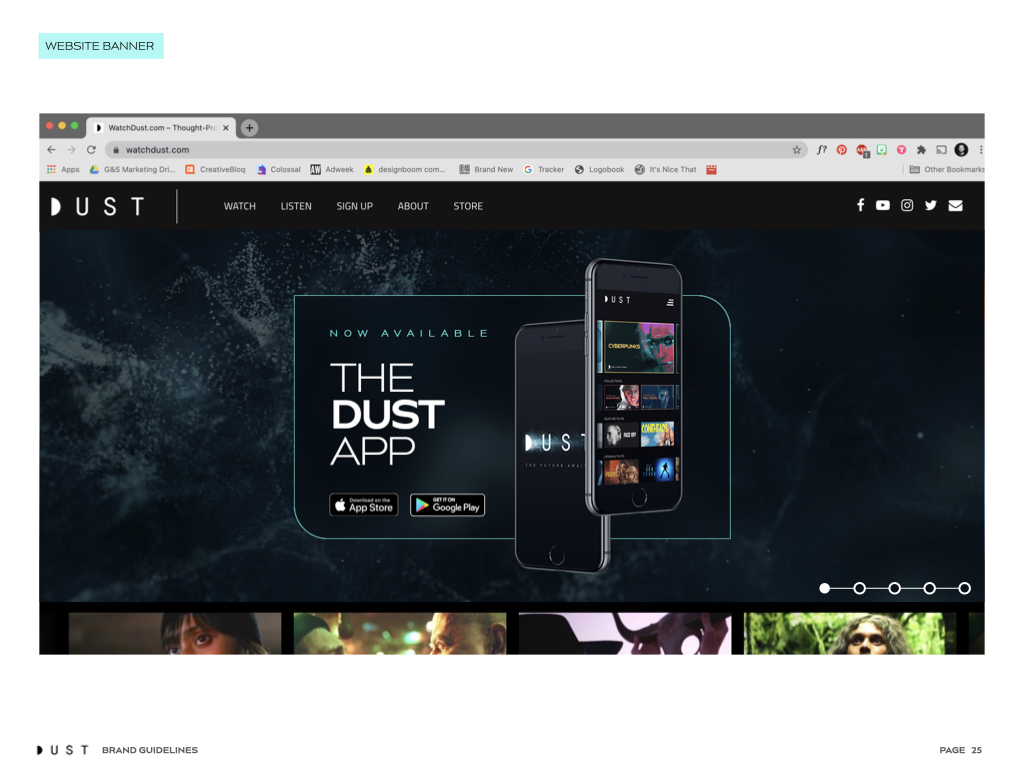Open the DUST Facebook page icon
This screenshot has width=1024, height=768.
click(860, 205)
